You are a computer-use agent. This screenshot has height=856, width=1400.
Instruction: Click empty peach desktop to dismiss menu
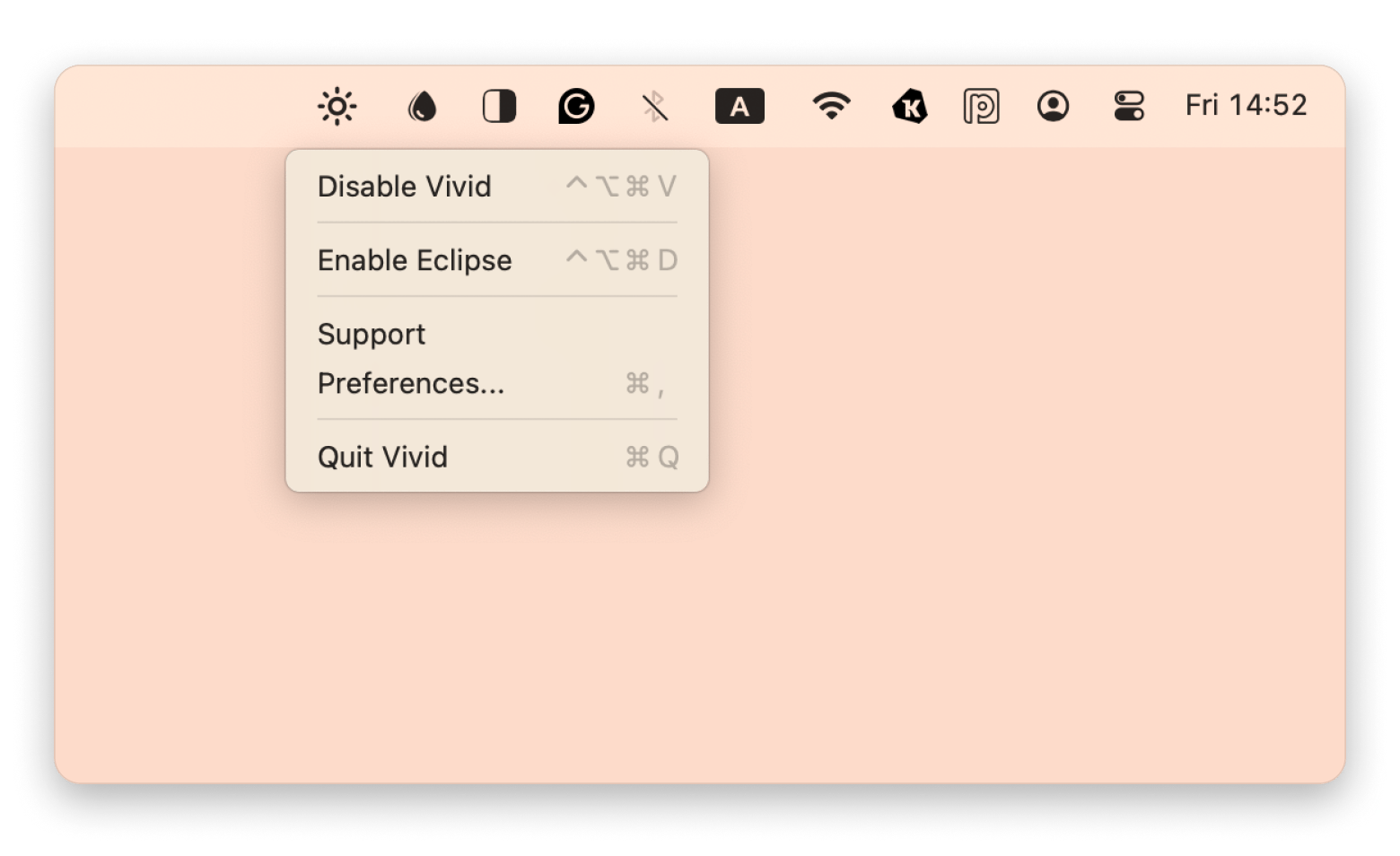[x=987, y=538]
